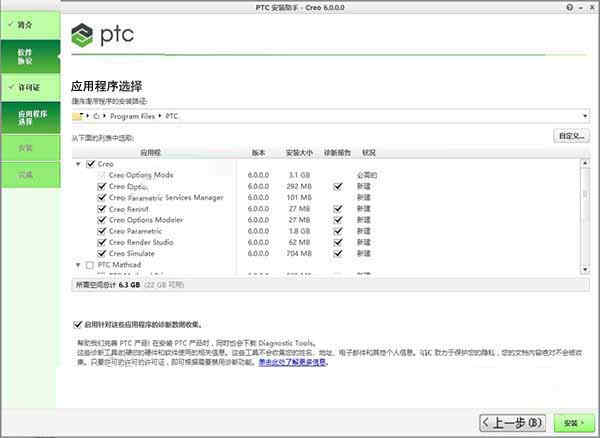Toggle the top-level Creo group checkbox
The height and width of the screenshot is (438, 600).
point(90,163)
